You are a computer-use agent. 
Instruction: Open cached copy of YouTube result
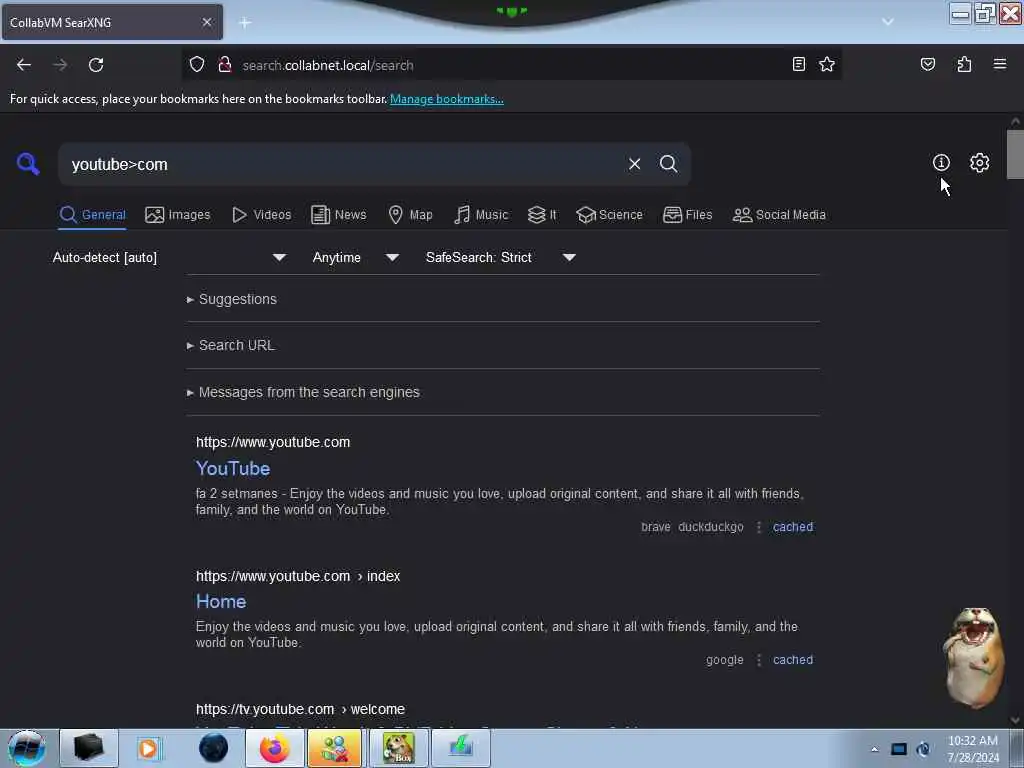(x=793, y=527)
